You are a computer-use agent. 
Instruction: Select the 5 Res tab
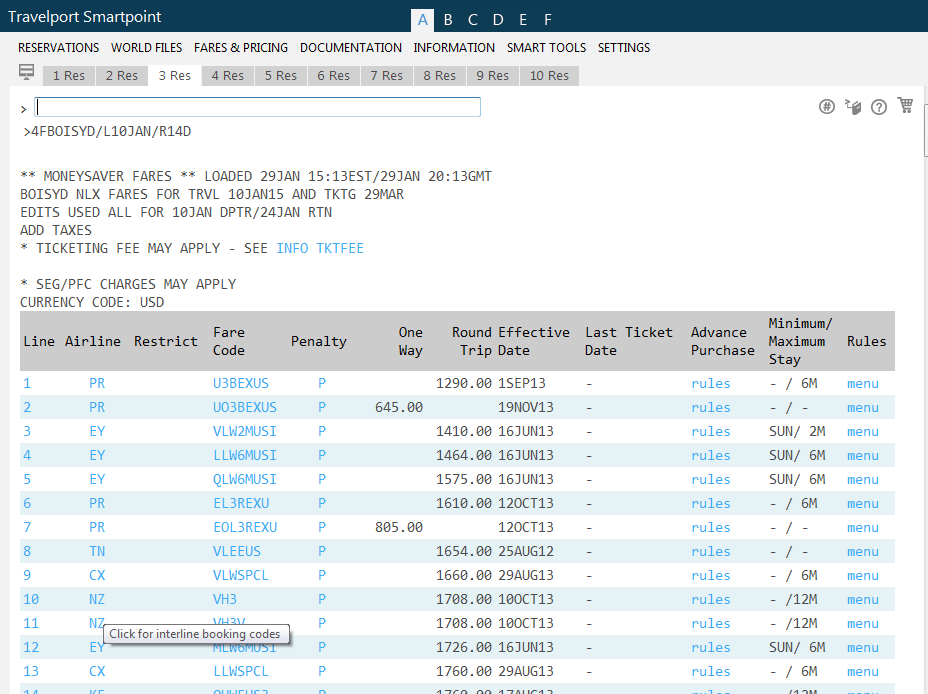click(281, 76)
